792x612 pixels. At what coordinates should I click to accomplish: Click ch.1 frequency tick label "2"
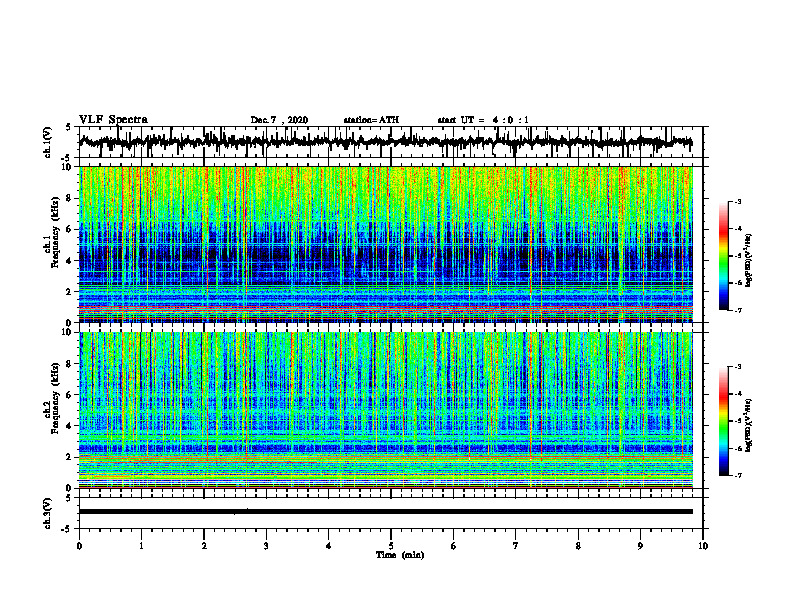tap(69, 291)
